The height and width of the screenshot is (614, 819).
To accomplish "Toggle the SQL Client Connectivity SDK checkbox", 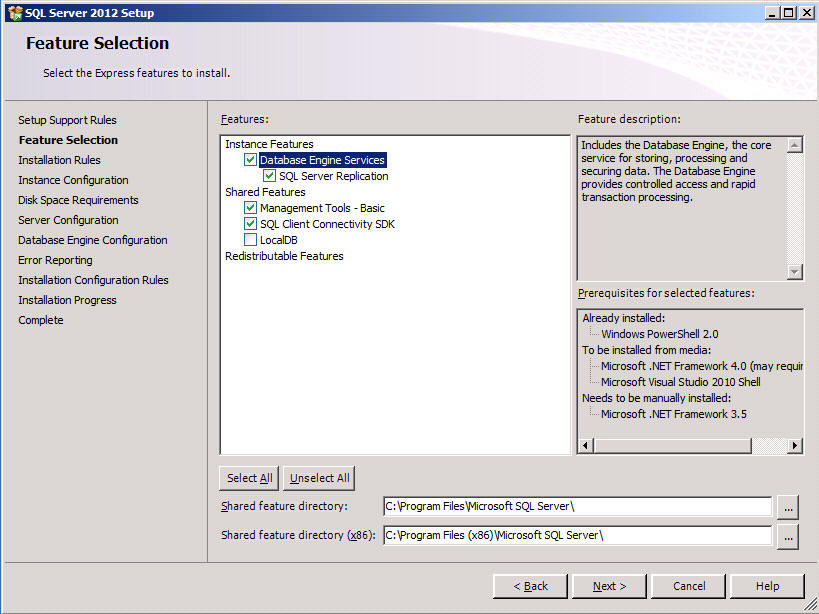I will click(250, 224).
